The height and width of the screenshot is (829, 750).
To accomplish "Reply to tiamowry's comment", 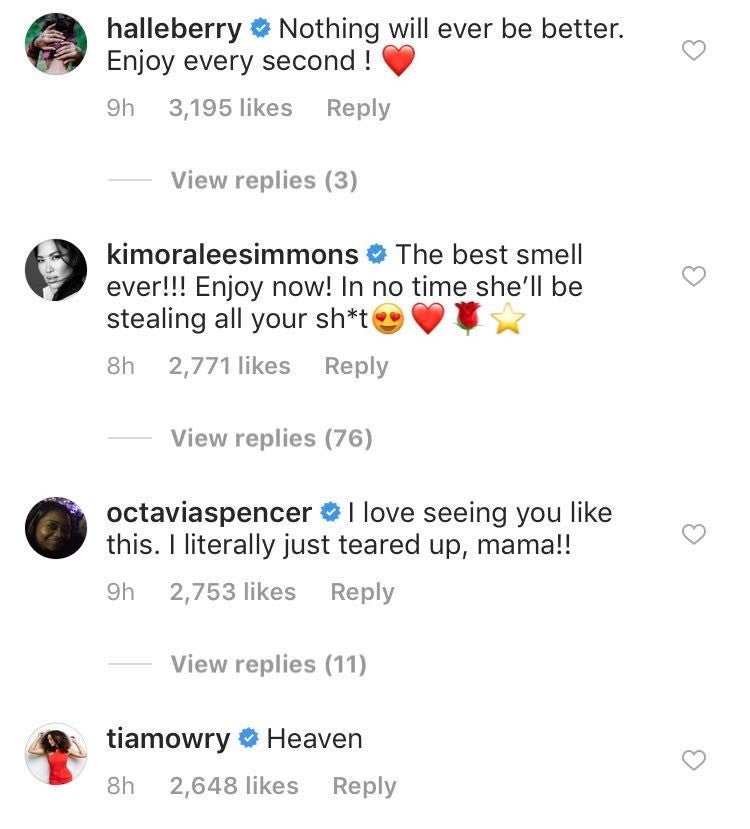I will 364,786.
